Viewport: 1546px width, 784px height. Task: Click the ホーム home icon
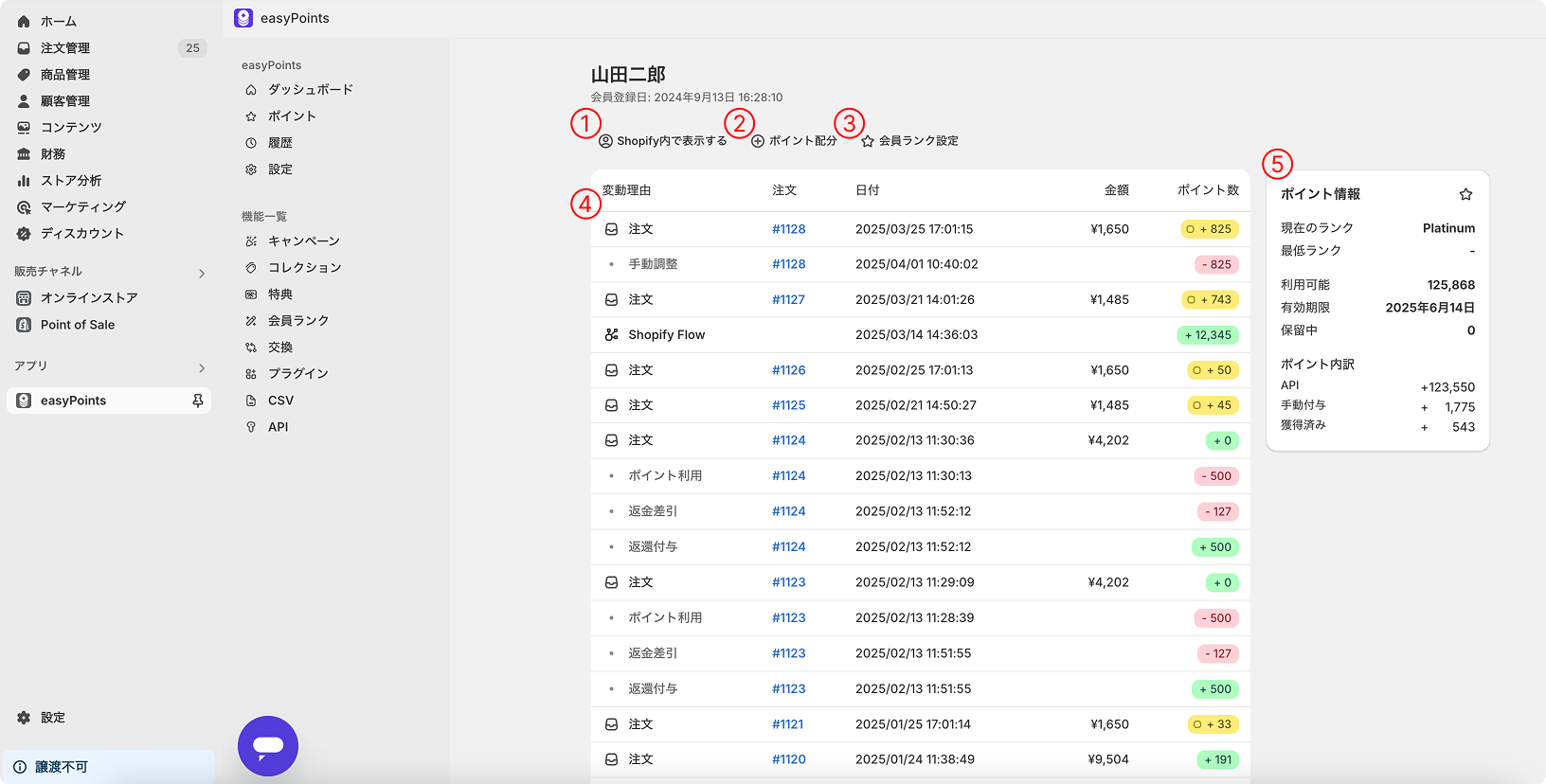coord(24,21)
